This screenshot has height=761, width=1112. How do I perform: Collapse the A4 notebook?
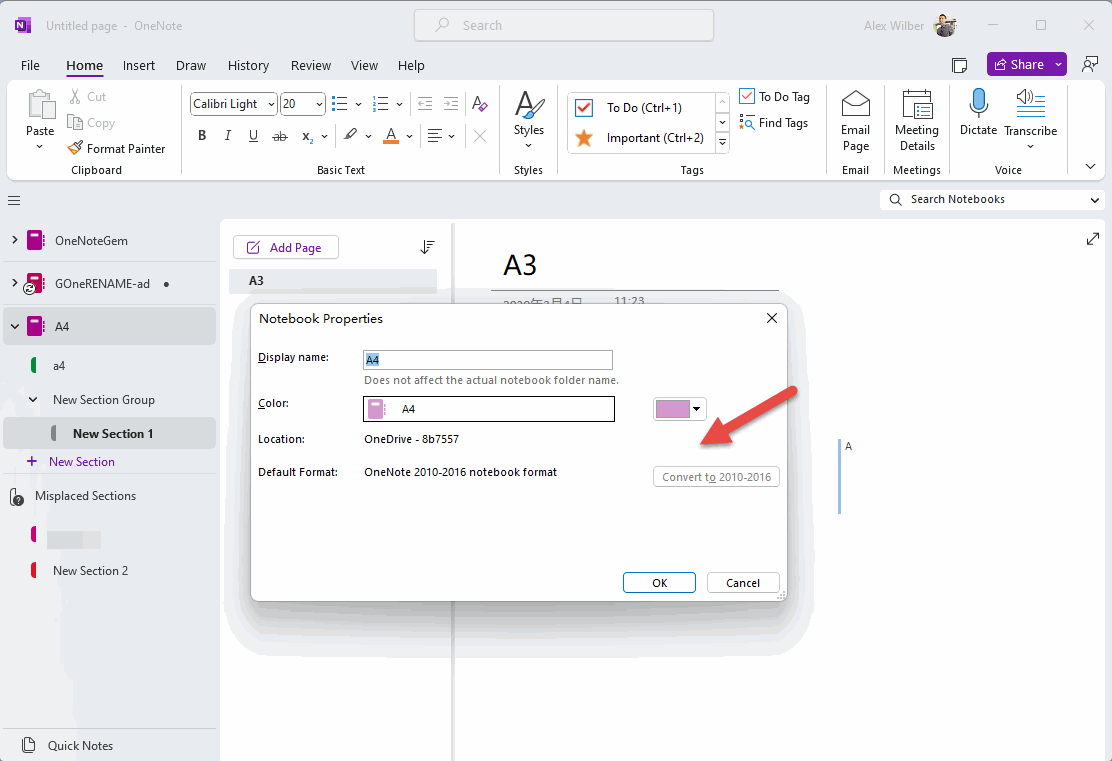15,326
